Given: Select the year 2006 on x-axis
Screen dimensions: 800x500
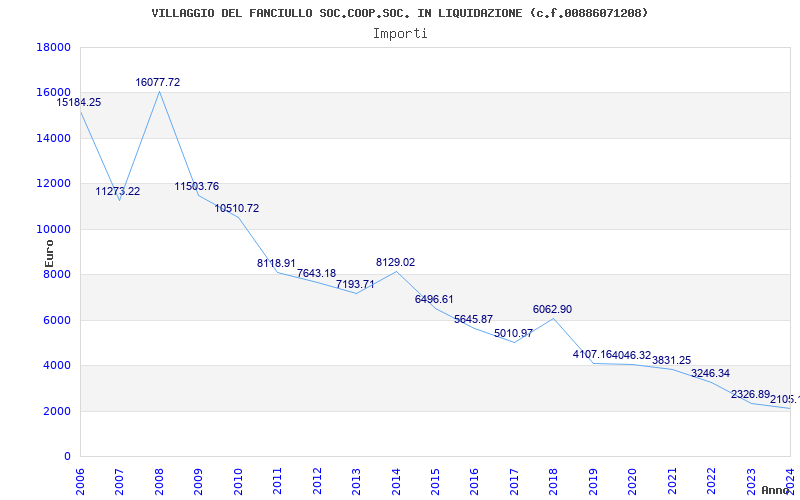Looking at the screenshot, I should click(81, 481).
